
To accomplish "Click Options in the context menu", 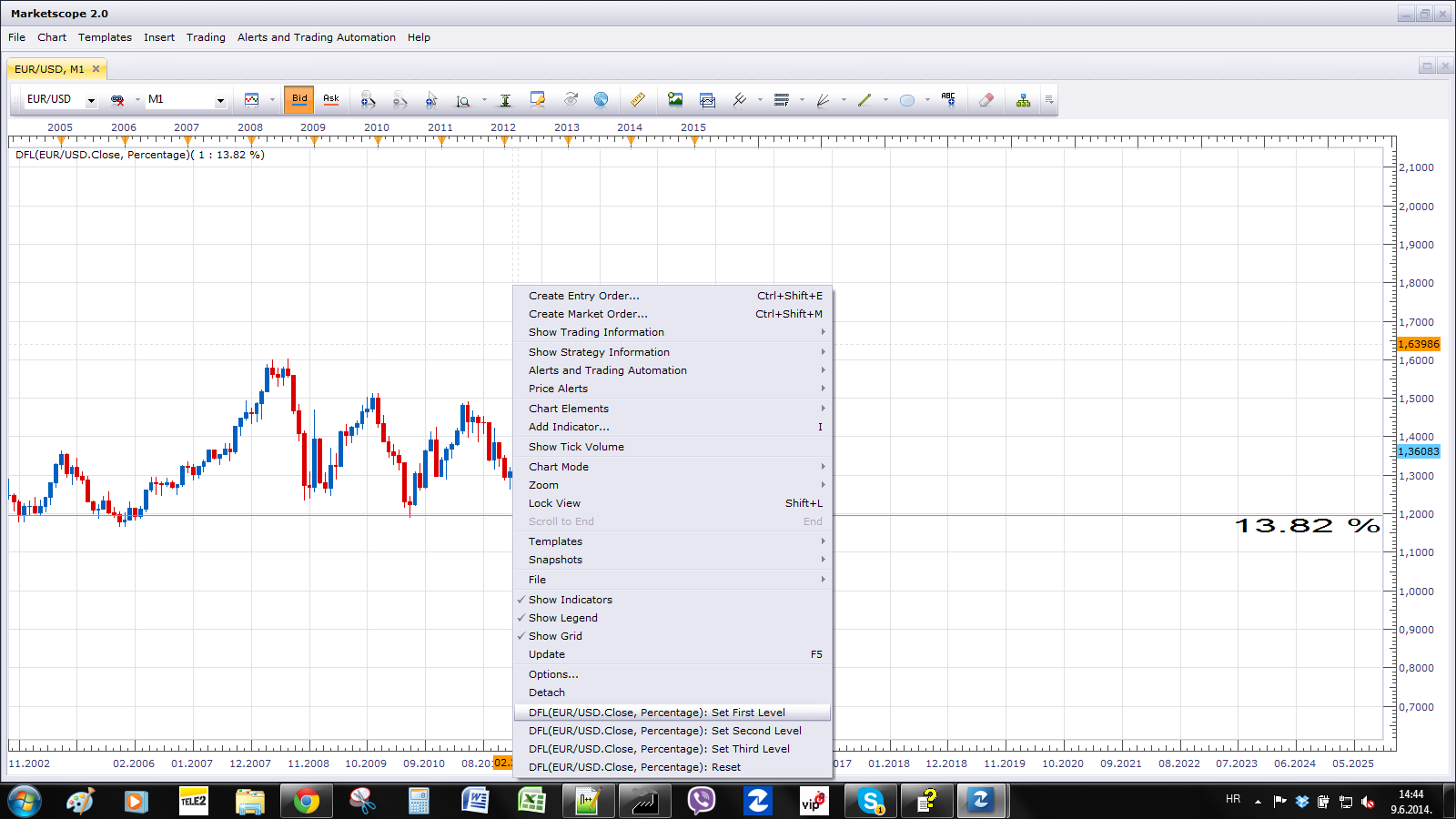I will [672, 674].
